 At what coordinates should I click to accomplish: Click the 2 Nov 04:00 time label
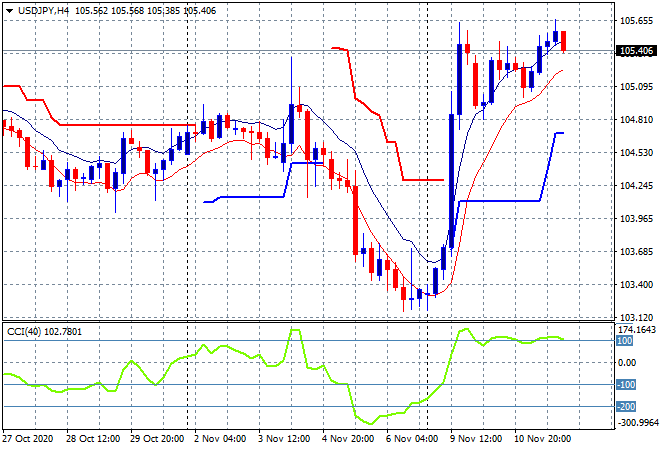220,439
